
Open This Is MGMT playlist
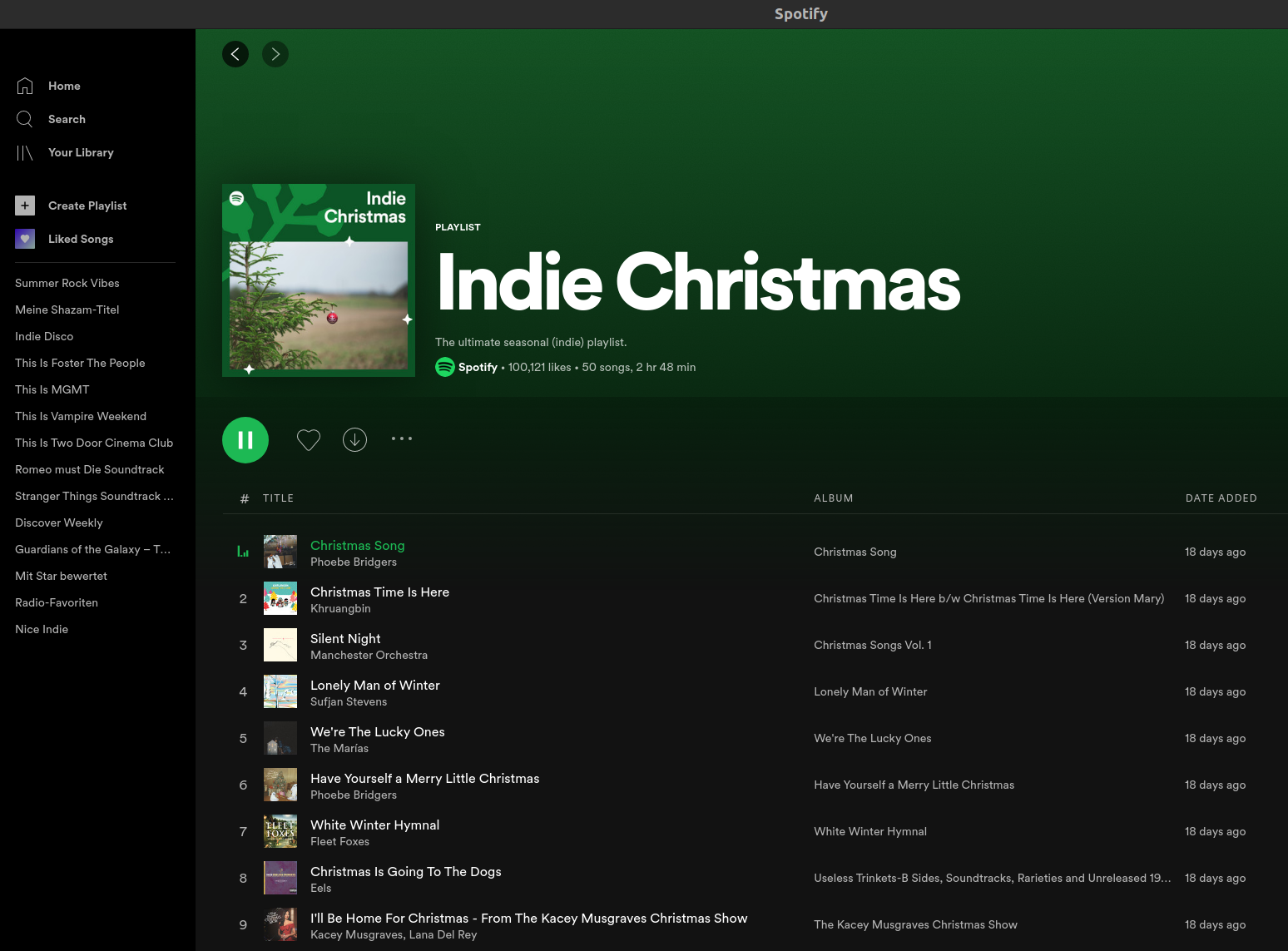click(x=52, y=389)
